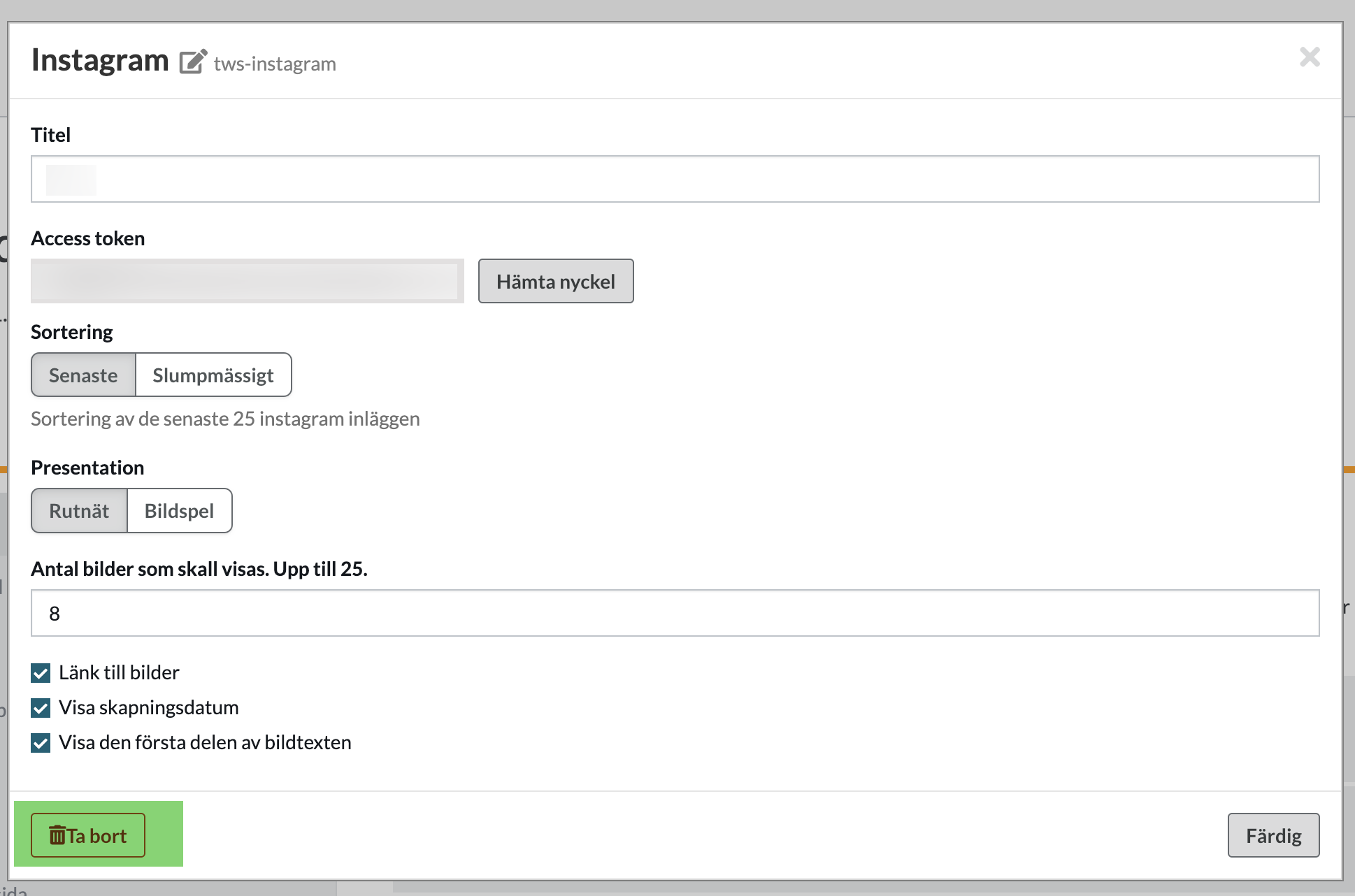
Task: Click the Access token label
Action: (x=87, y=238)
